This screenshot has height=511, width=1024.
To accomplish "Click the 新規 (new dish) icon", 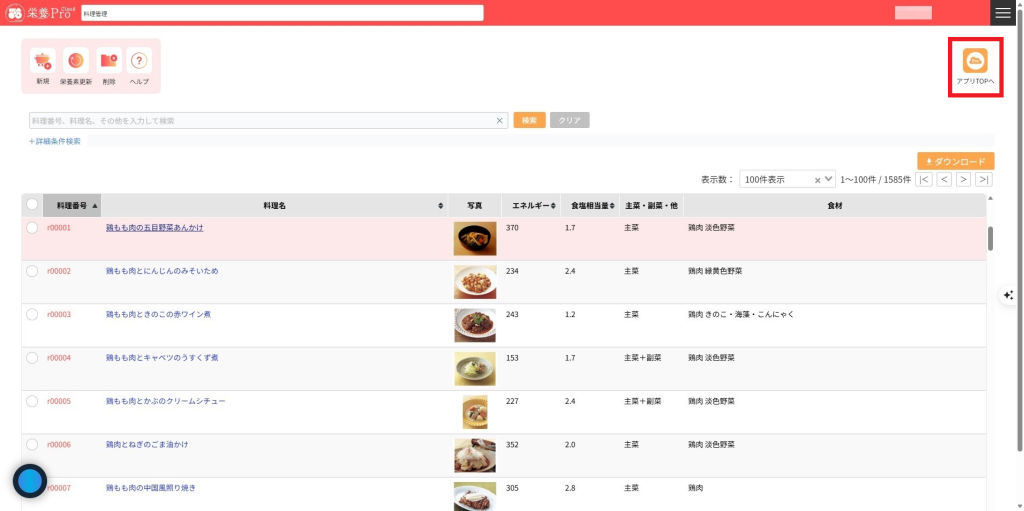I will [42, 61].
